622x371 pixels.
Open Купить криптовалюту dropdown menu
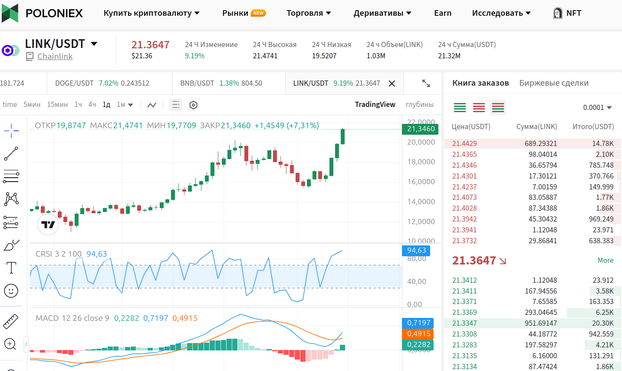click(151, 13)
